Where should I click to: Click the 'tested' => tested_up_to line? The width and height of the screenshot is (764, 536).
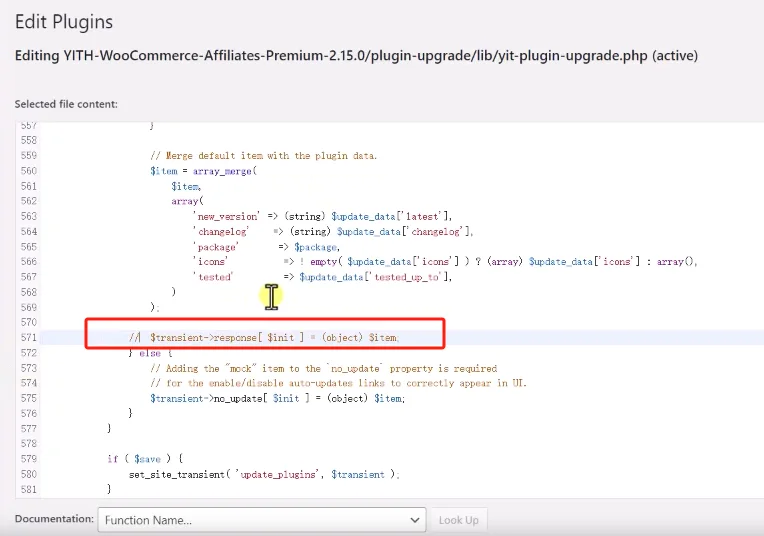coord(323,277)
